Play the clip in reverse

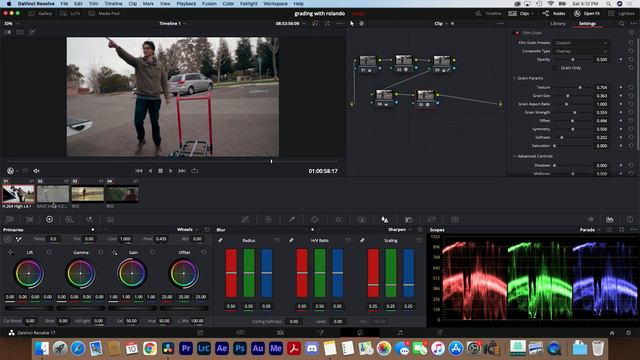tap(150, 171)
